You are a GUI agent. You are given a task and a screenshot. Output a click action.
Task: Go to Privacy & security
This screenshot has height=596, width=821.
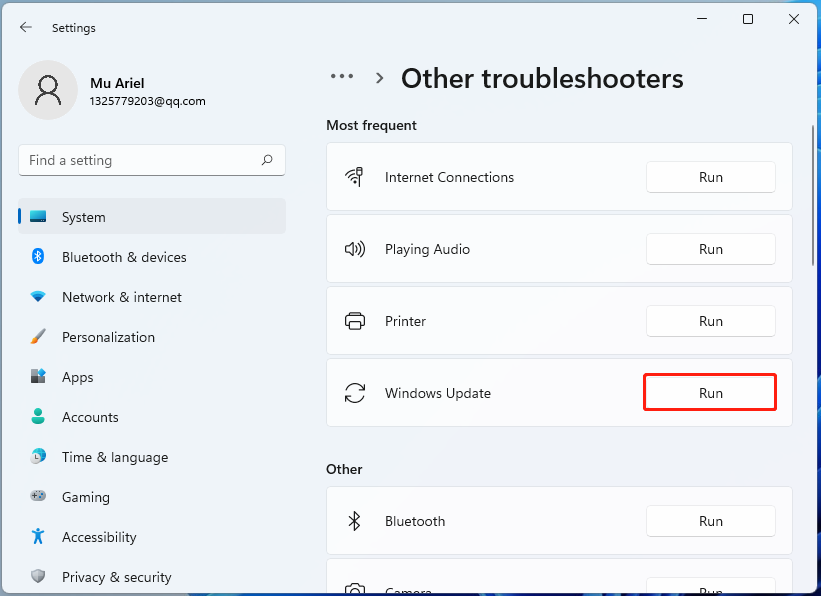click(152, 577)
